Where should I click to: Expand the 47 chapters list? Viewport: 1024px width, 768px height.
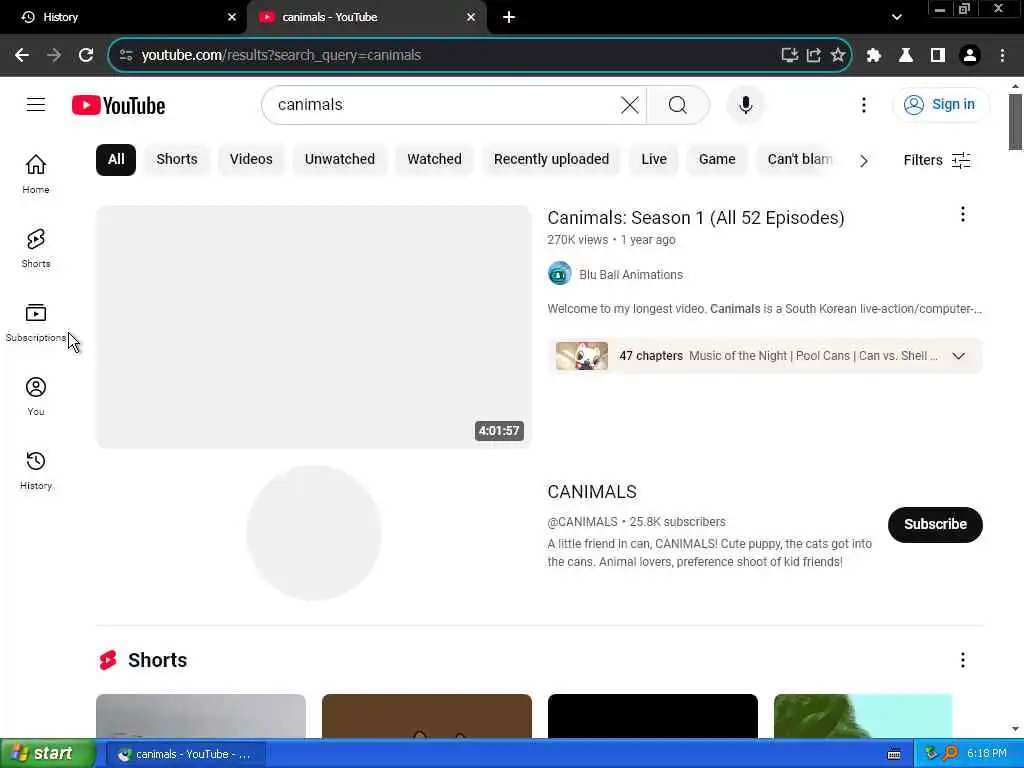(959, 356)
